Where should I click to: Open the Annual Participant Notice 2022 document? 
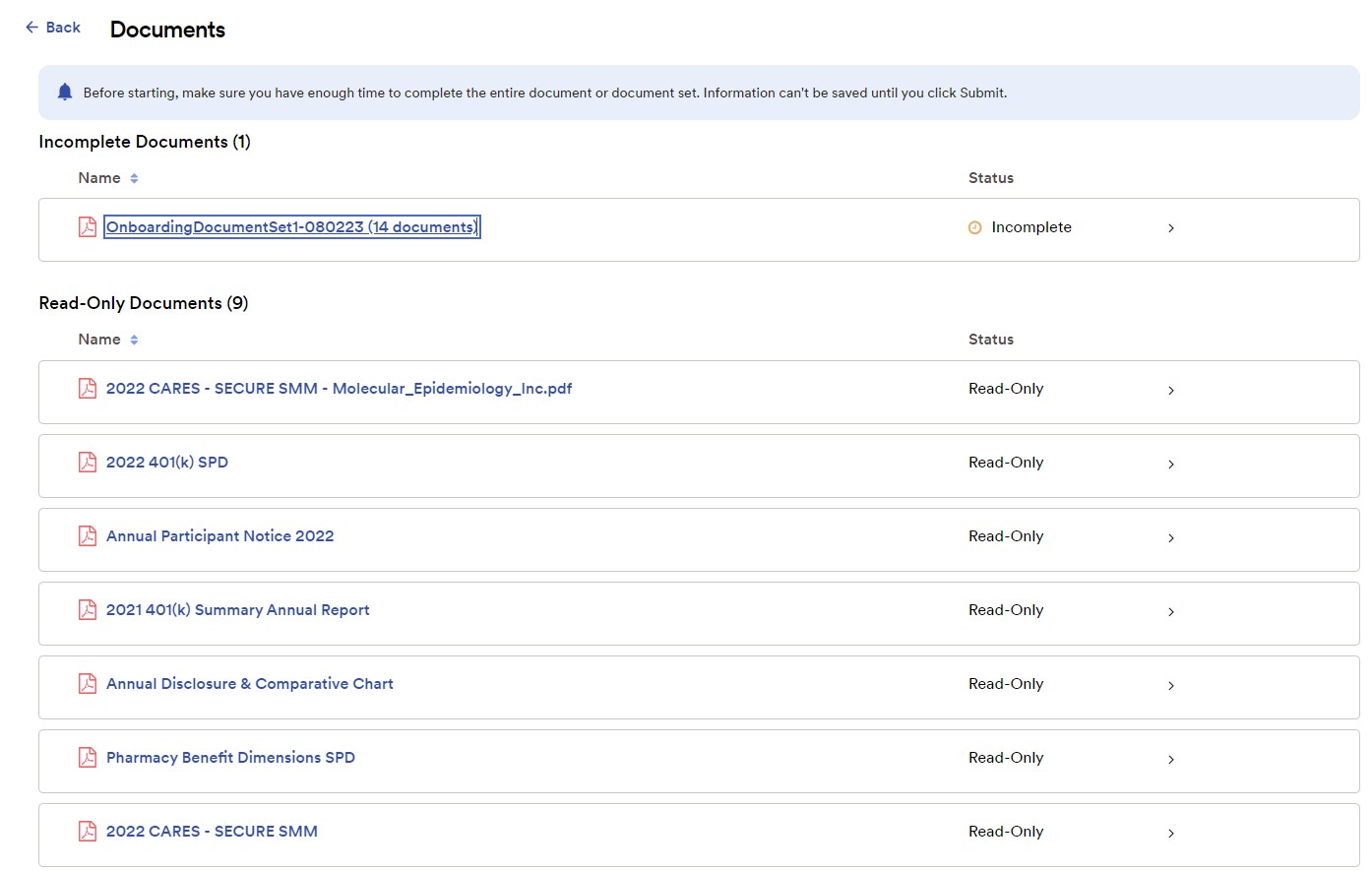coord(219,535)
